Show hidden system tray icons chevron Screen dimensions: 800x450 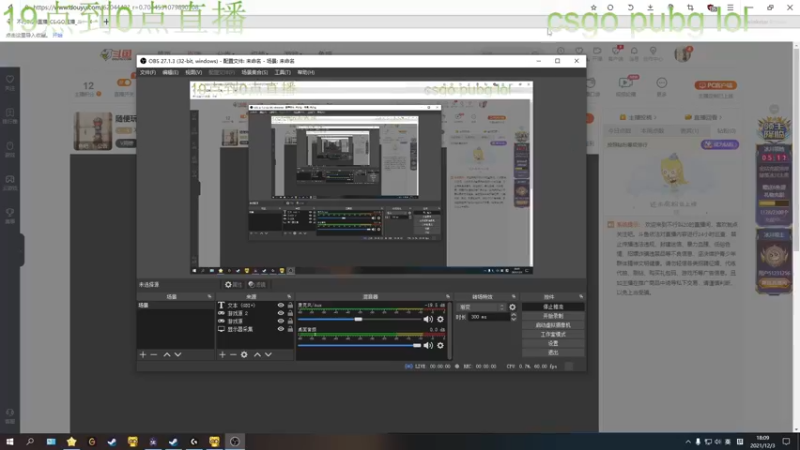coord(688,441)
